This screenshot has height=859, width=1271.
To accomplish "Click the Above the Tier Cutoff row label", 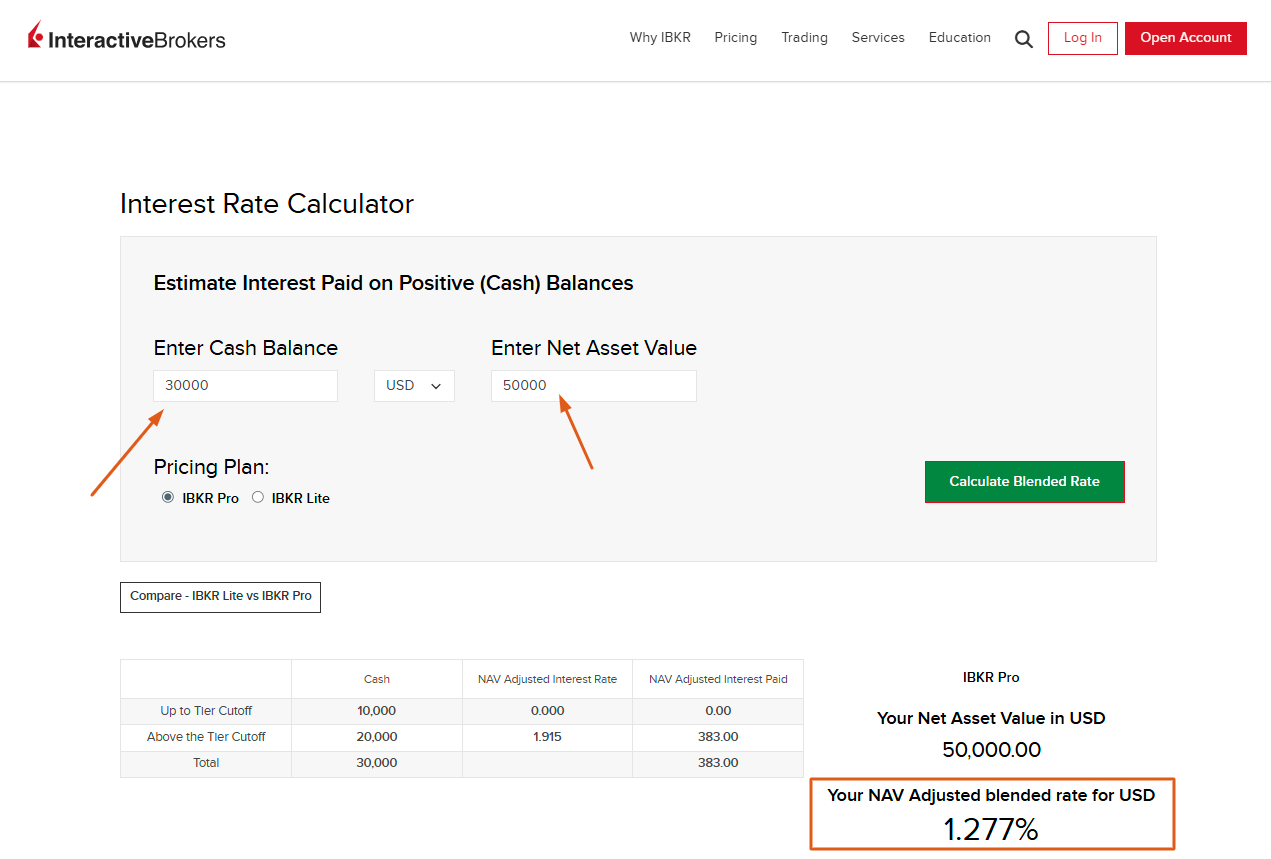I will 206,737.
